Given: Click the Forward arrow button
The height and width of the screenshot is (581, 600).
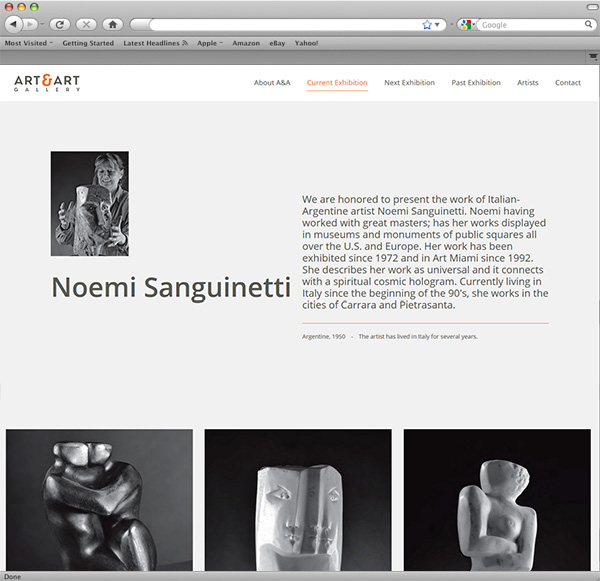Looking at the screenshot, I should tap(30, 24).
